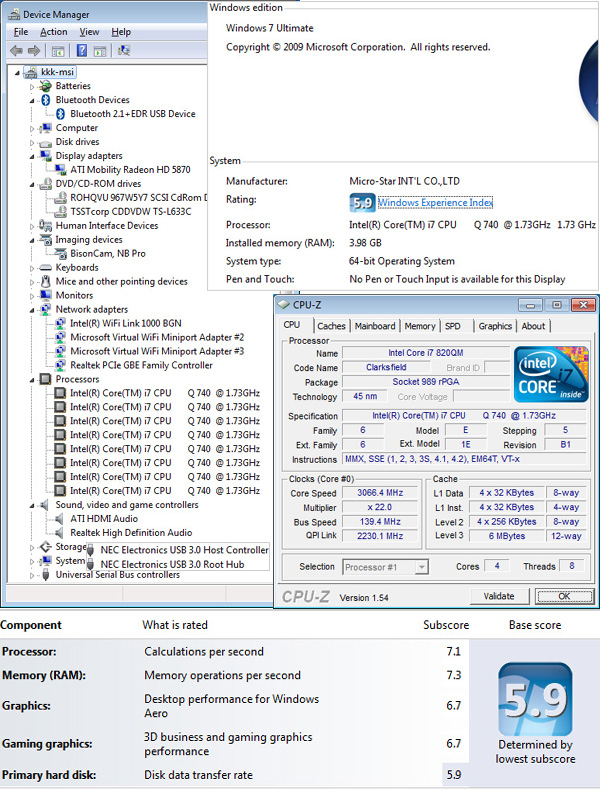
Task: Click the Back arrow in Device Manager toolbar
Action: [16, 51]
